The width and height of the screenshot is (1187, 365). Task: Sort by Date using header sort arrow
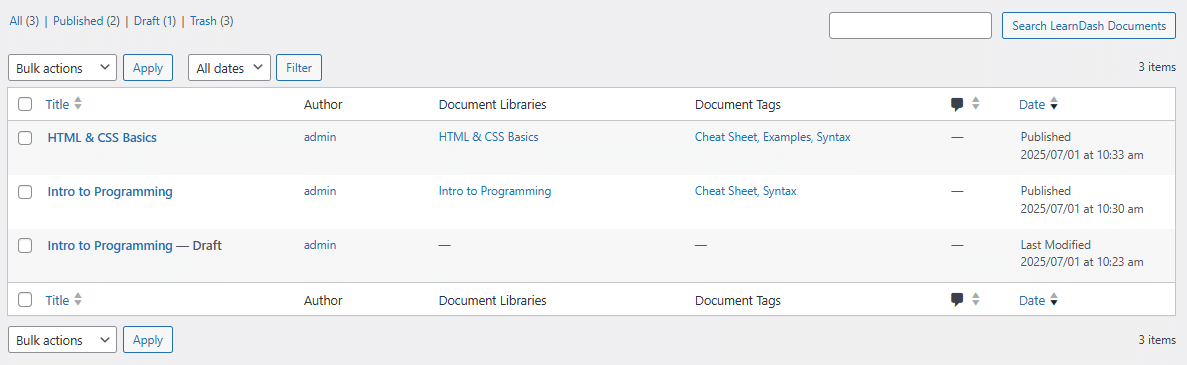click(1053, 105)
